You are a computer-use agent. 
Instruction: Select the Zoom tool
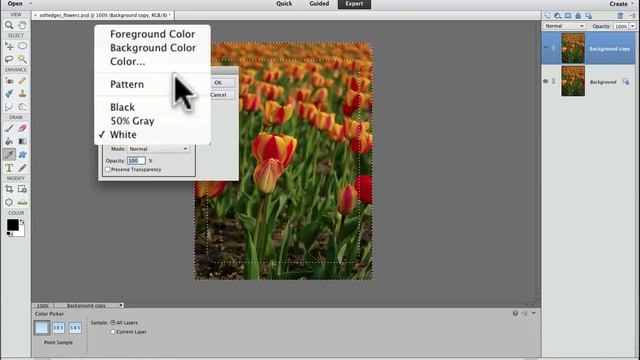[9, 25]
